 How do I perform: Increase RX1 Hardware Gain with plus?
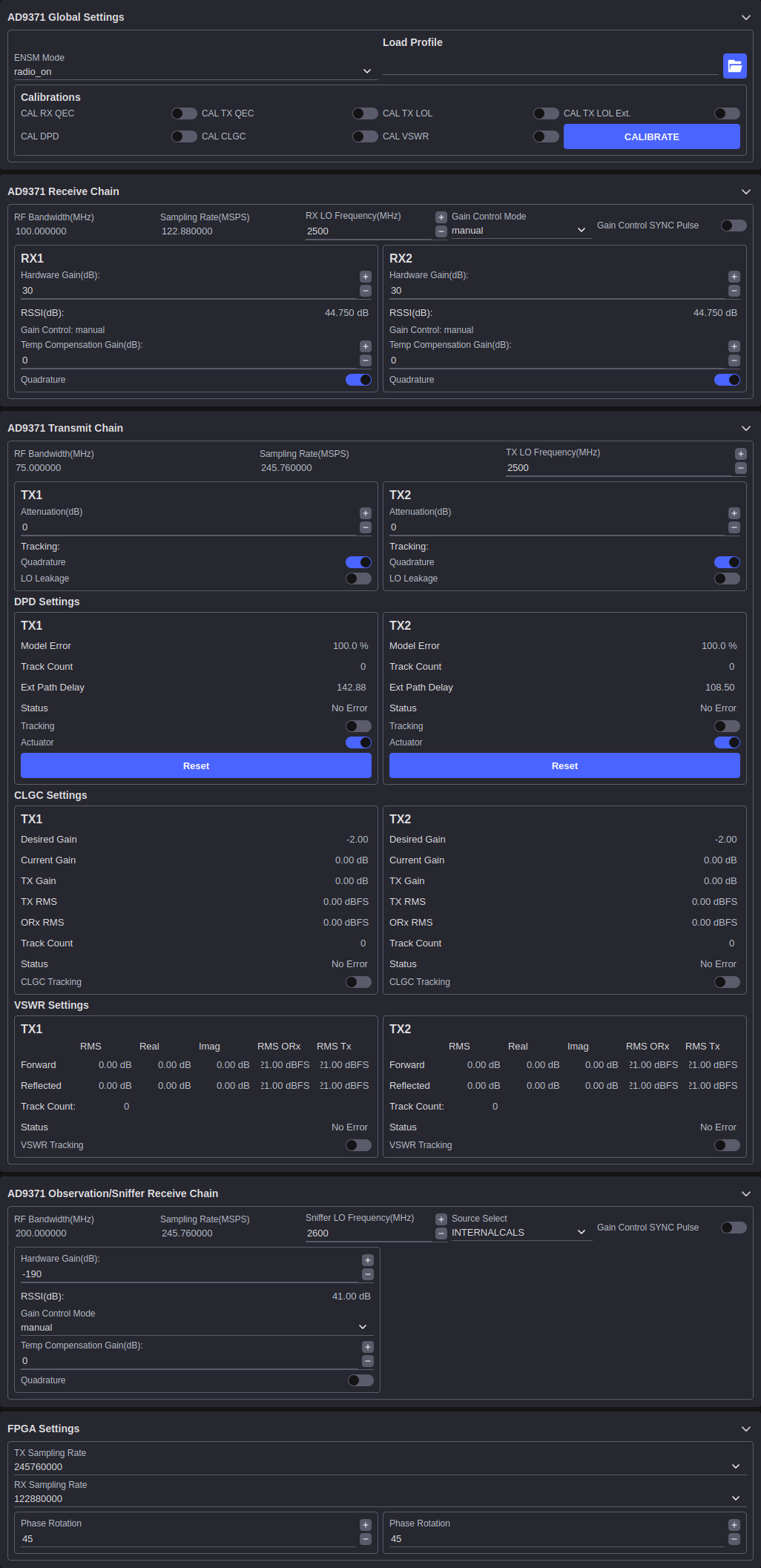coord(365,277)
